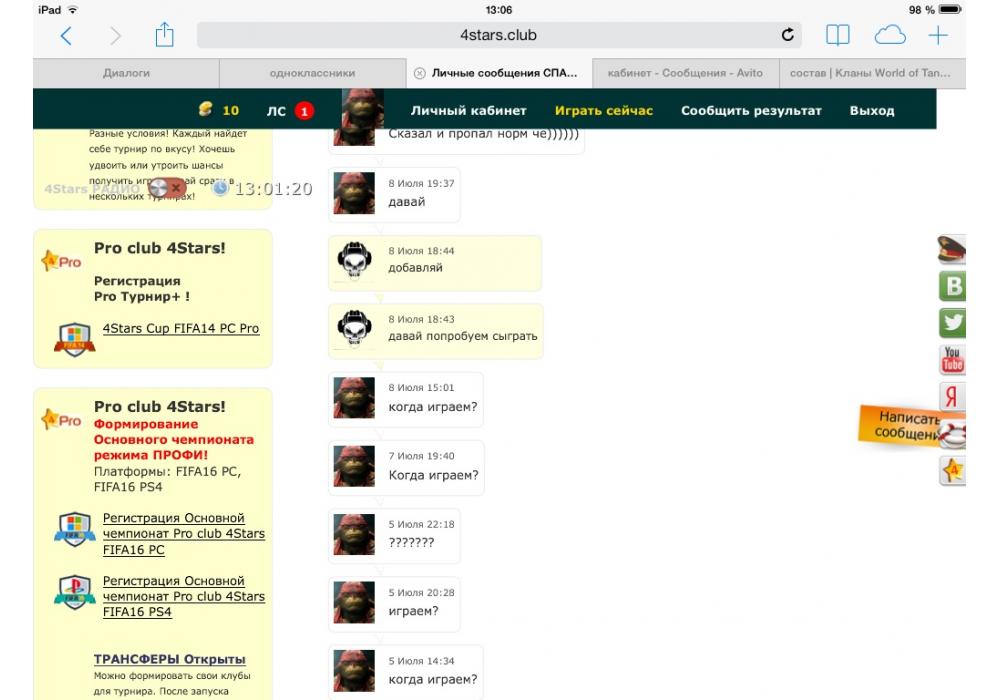Click the VK icon in right sidebar
The height and width of the screenshot is (700, 1000).
coord(952,286)
